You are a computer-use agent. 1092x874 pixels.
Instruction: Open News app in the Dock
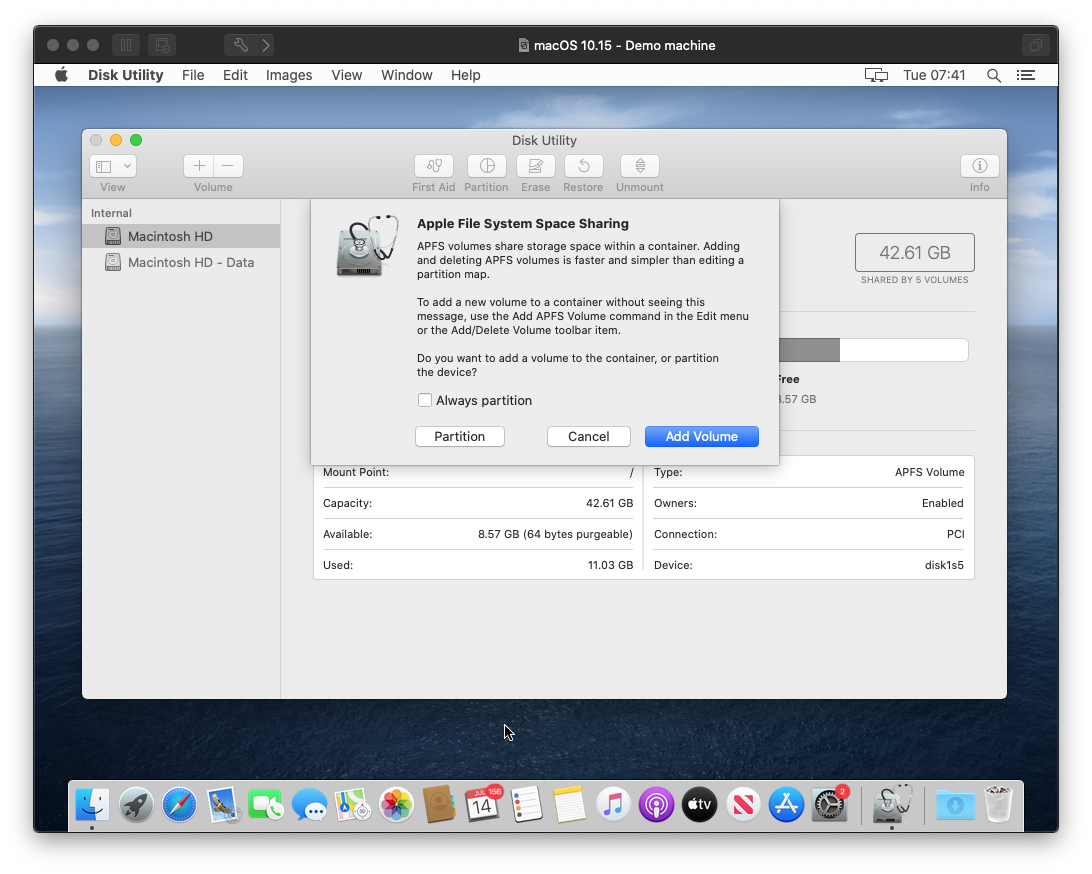(x=743, y=805)
